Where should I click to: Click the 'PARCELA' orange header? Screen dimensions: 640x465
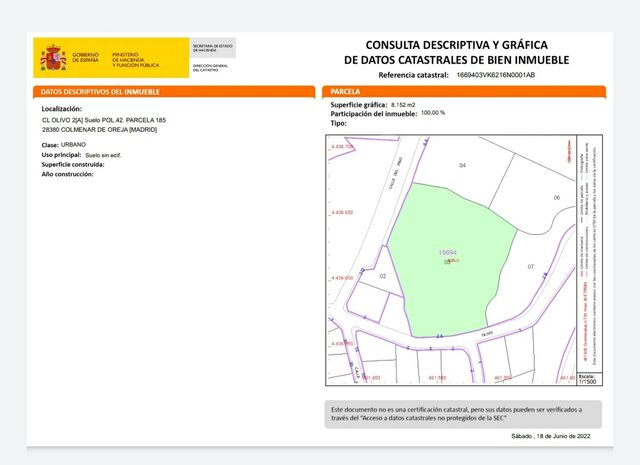pyautogui.click(x=464, y=92)
